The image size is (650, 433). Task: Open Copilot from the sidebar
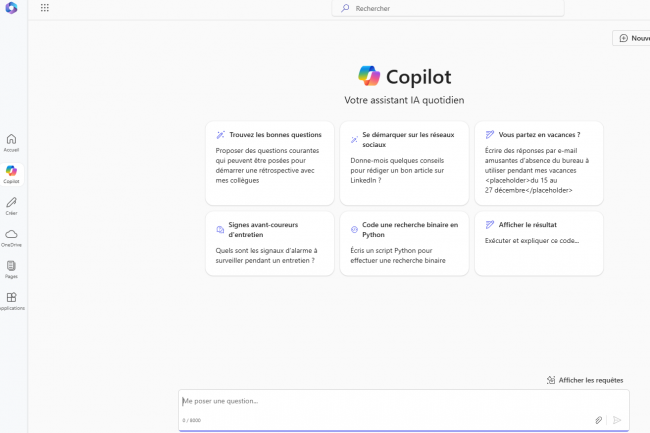tap(11, 174)
